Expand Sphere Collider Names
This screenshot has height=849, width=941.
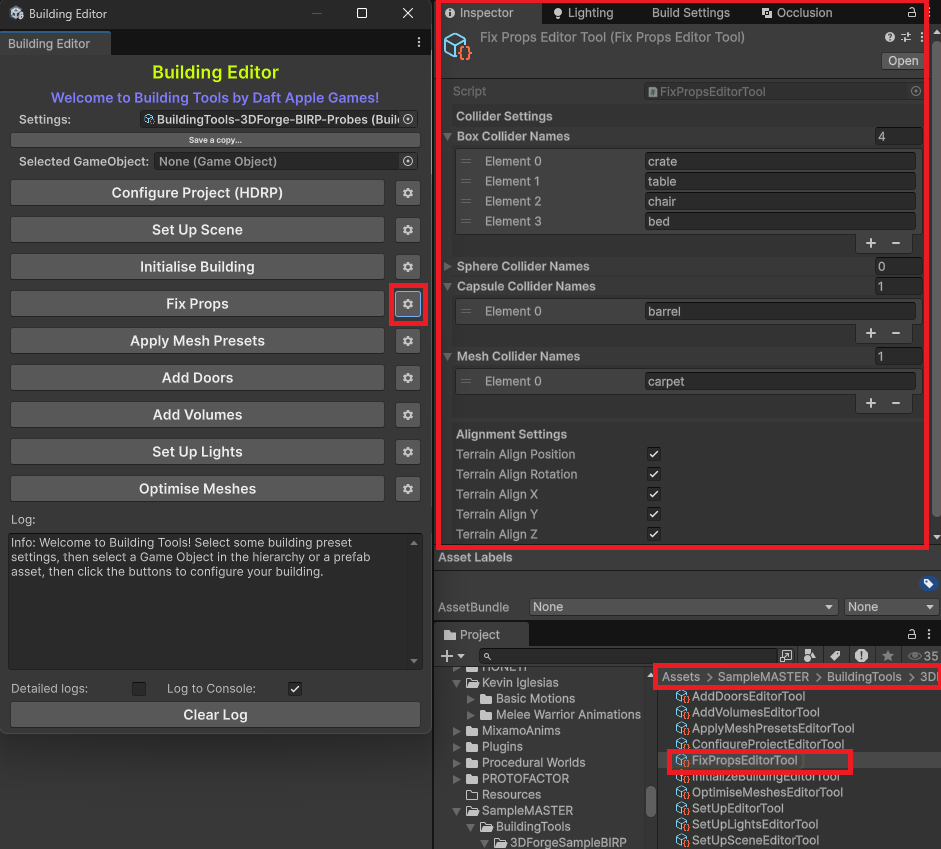[448, 266]
